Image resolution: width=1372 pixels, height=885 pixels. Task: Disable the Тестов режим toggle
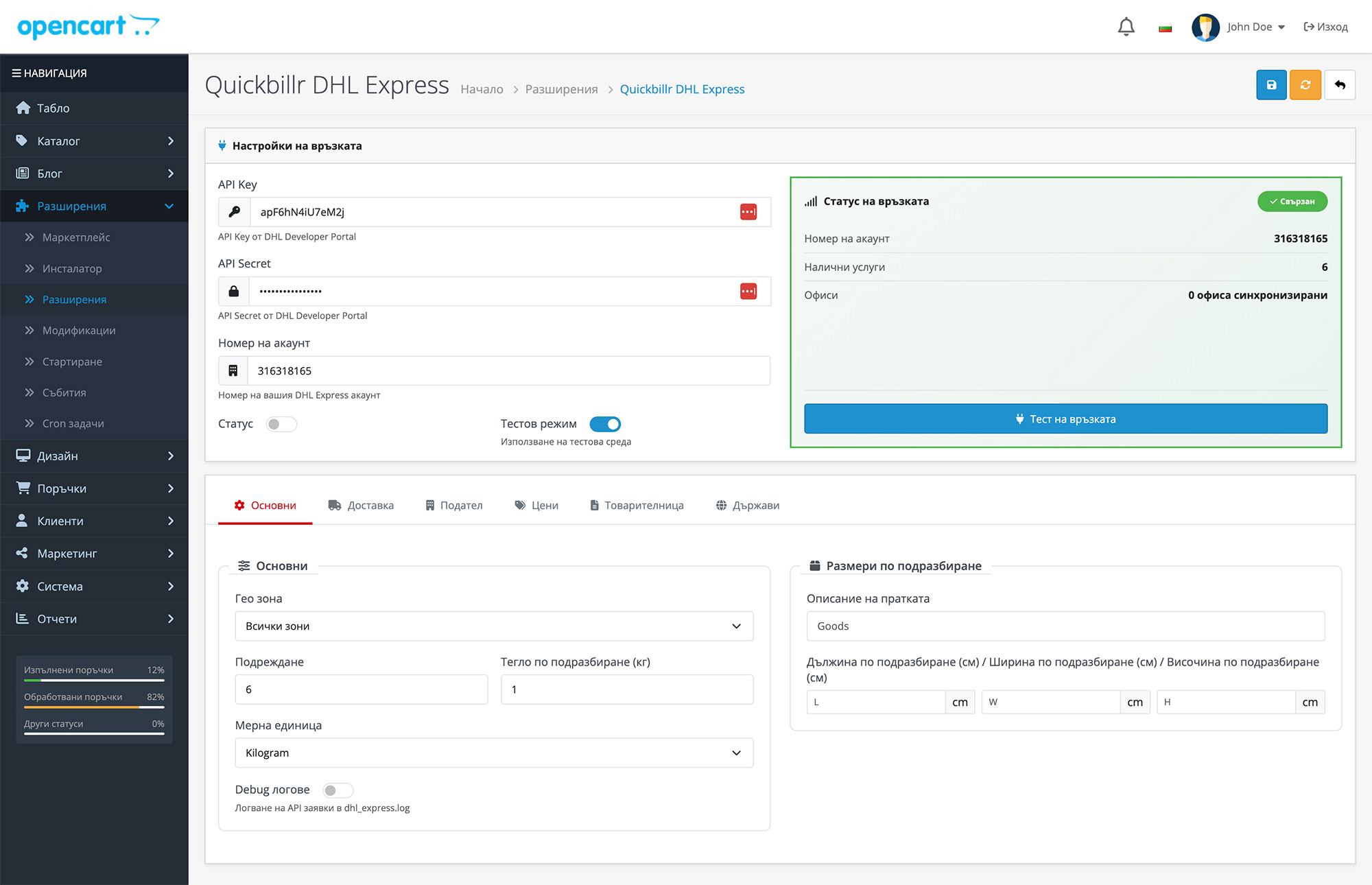pos(605,424)
